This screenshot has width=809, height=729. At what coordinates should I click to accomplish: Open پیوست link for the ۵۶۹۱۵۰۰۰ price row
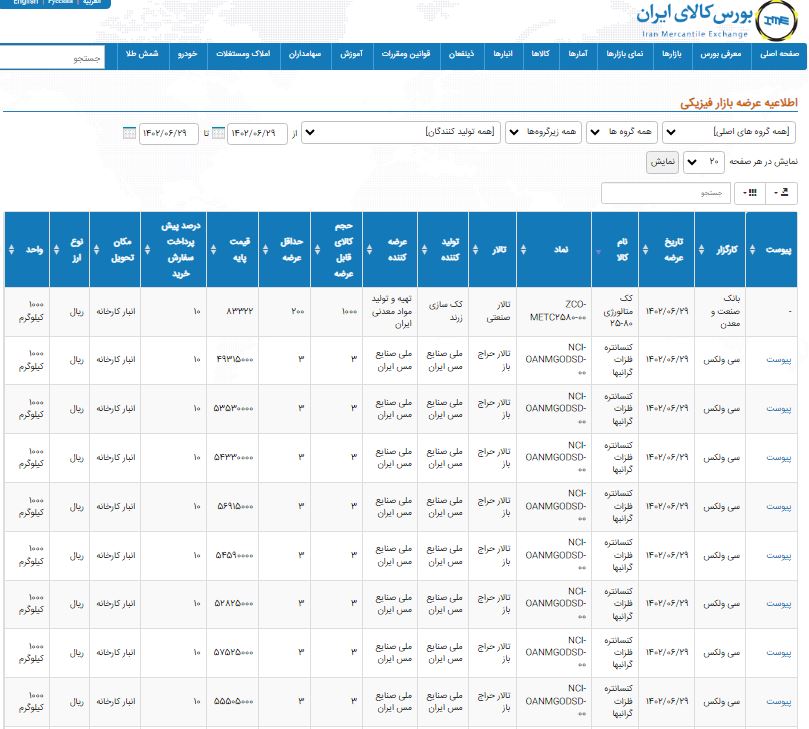tap(779, 507)
